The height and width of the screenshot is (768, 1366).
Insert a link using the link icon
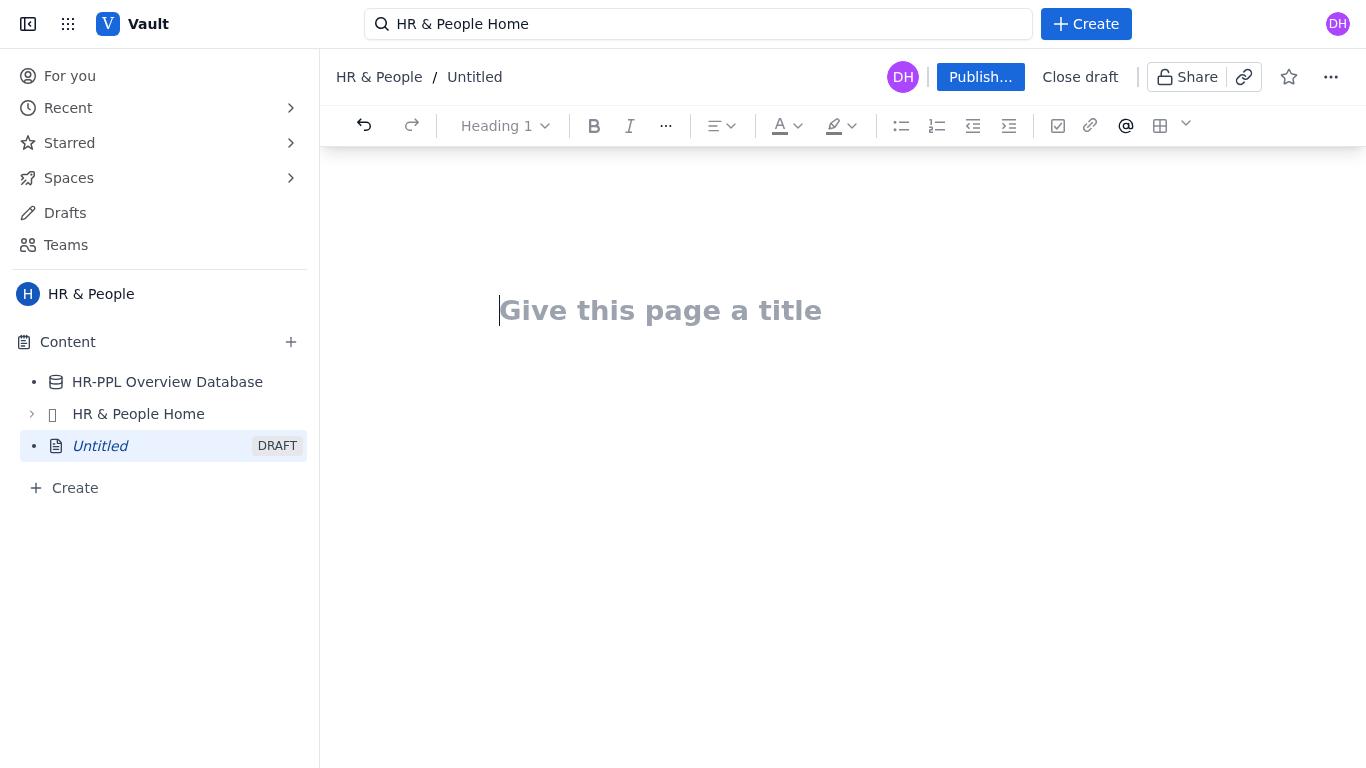1090,125
